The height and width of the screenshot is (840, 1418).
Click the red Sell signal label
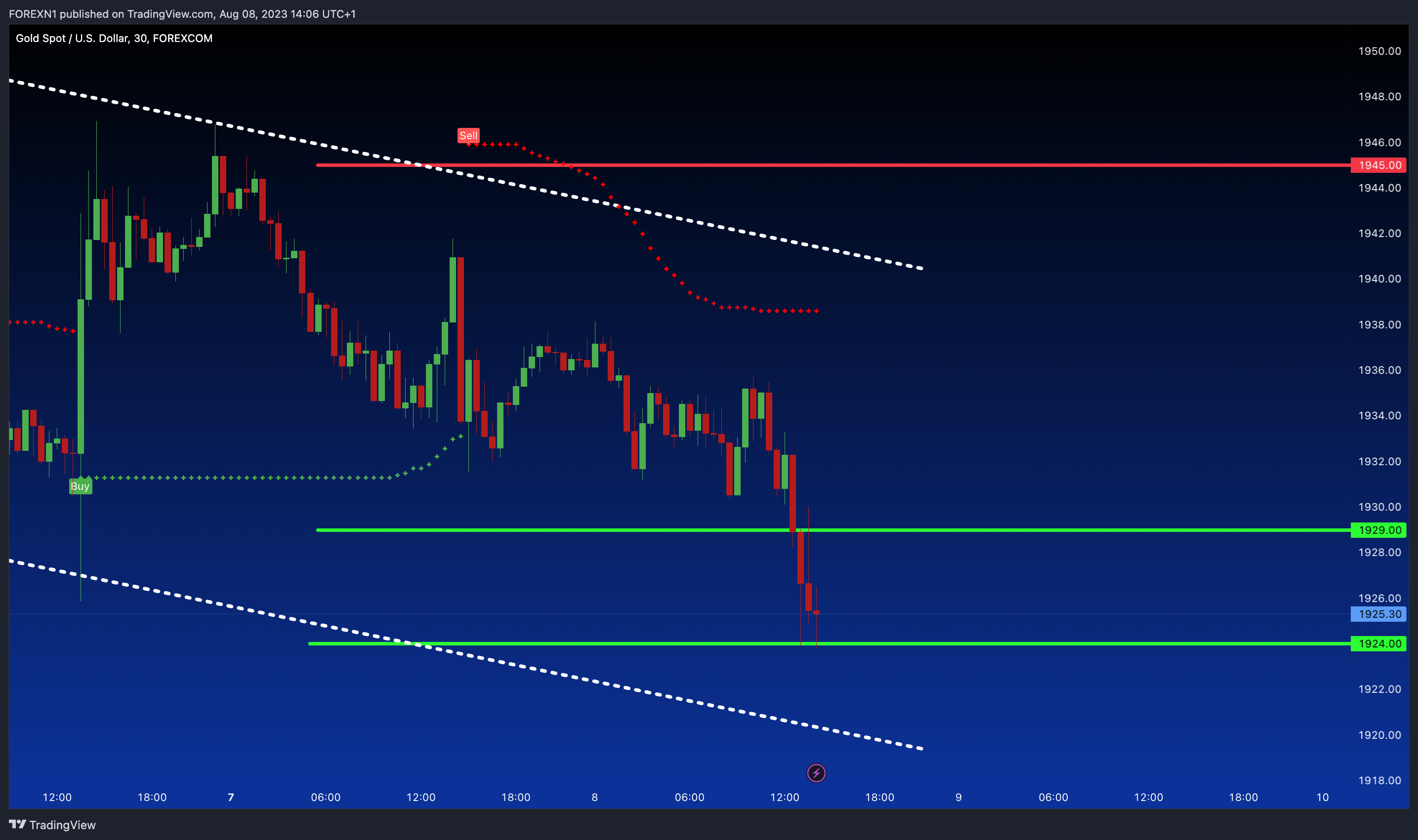468,135
